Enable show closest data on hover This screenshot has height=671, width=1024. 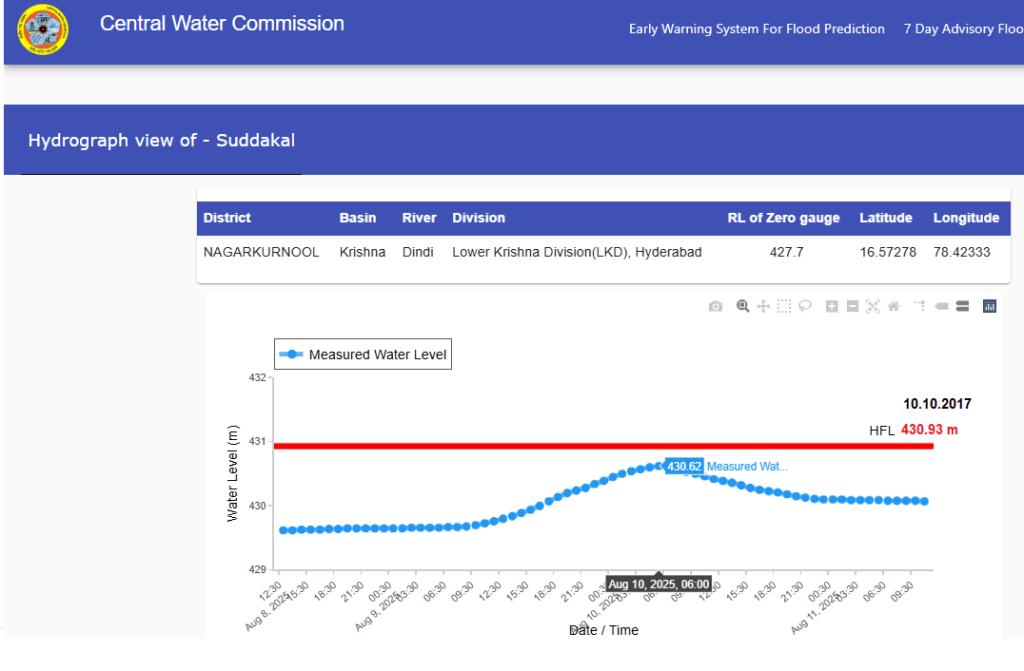tap(941, 306)
